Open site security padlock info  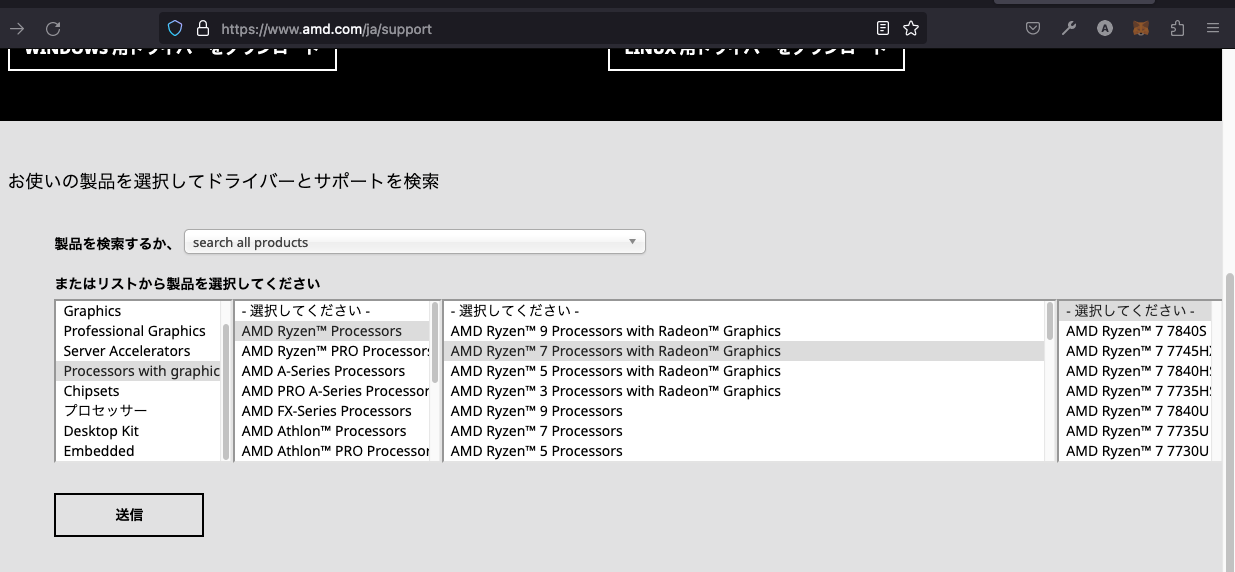[202, 29]
